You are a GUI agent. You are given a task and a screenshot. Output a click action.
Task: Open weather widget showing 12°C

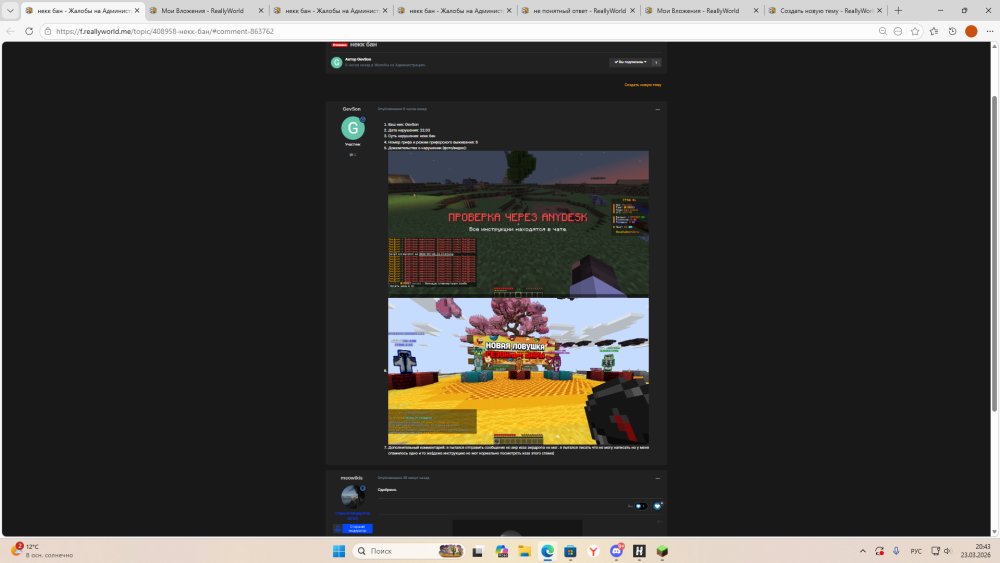click(x=42, y=551)
